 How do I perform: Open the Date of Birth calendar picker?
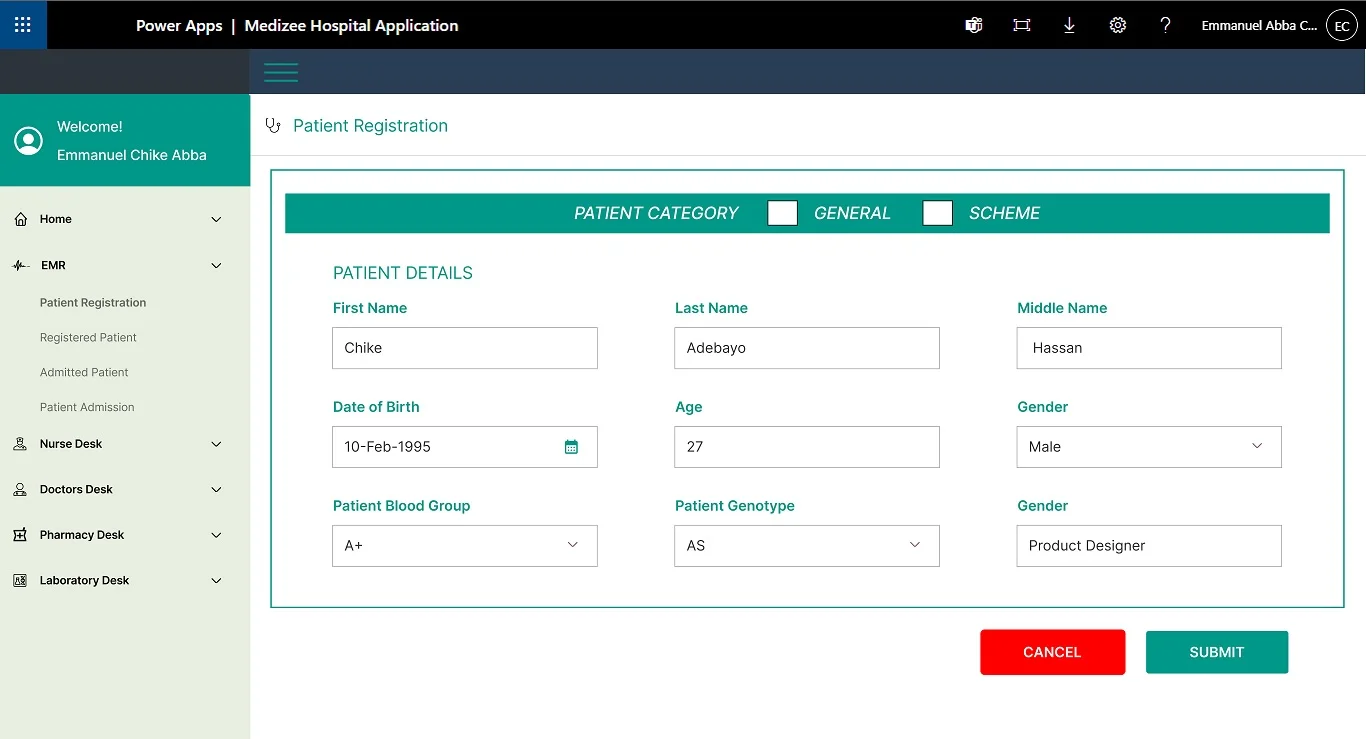coord(571,447)
